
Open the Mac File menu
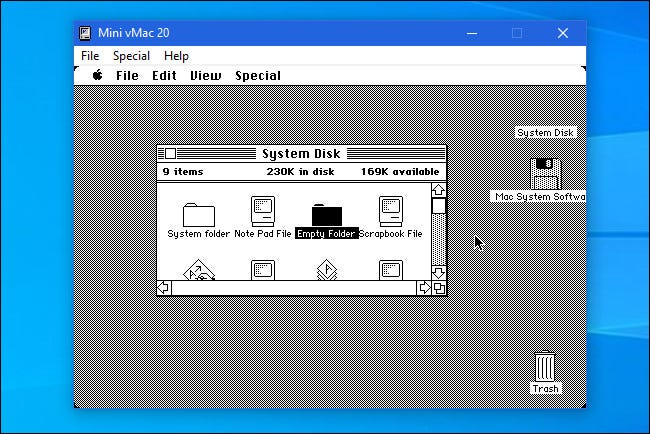[127, 76]
